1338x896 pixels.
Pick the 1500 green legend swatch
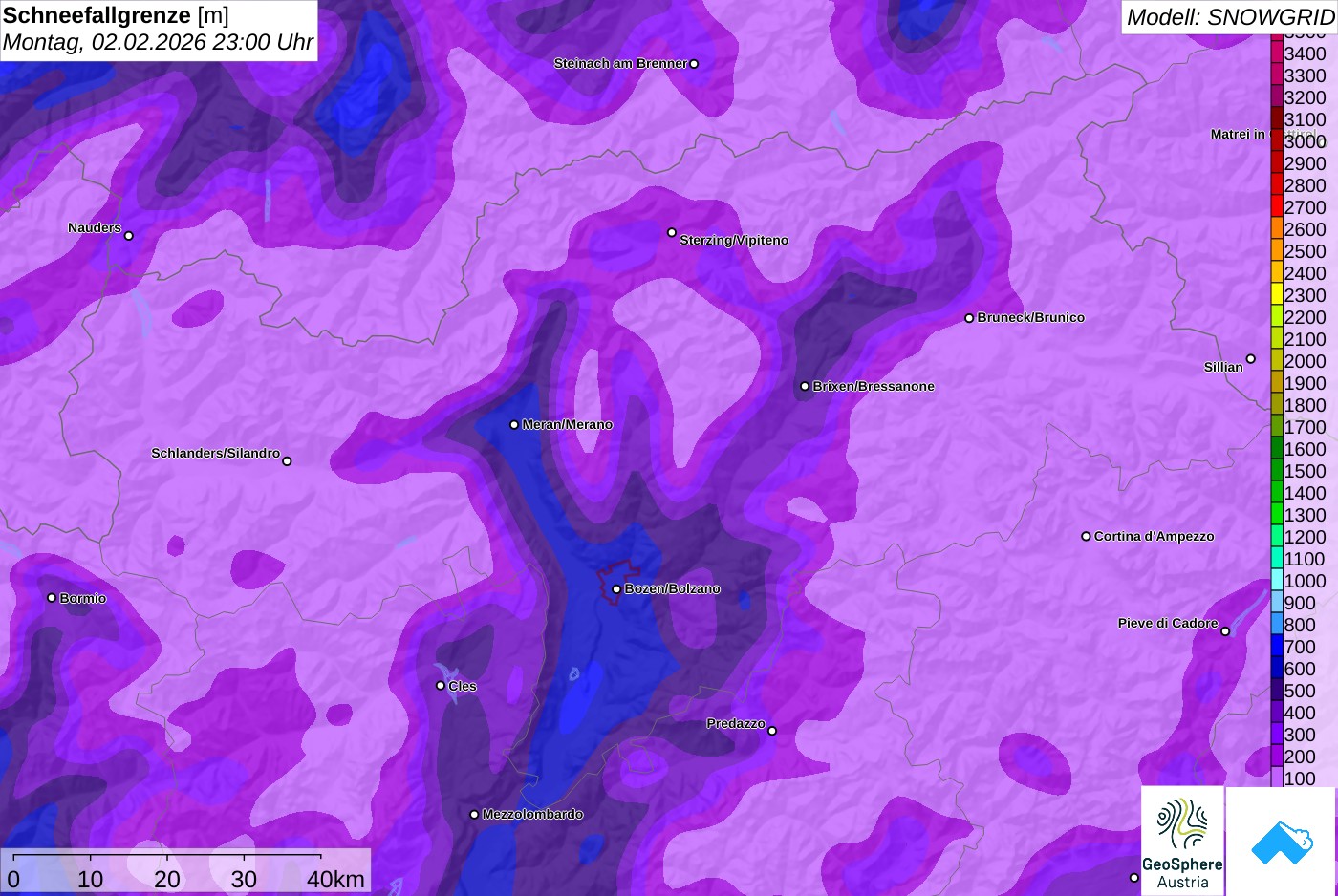[x=1277, y=470]
